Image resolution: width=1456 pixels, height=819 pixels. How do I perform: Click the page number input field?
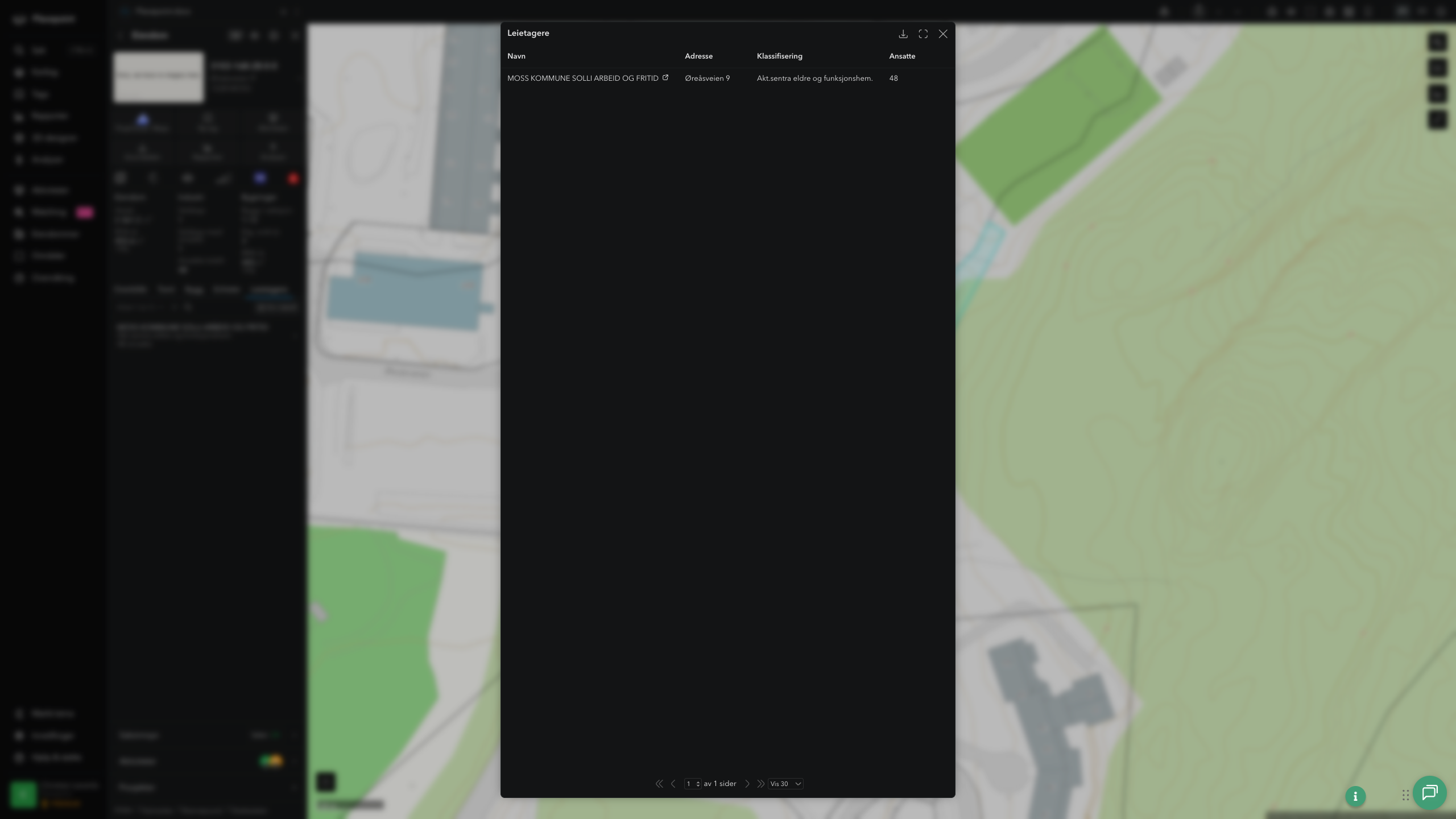click(x=692, y=784)
